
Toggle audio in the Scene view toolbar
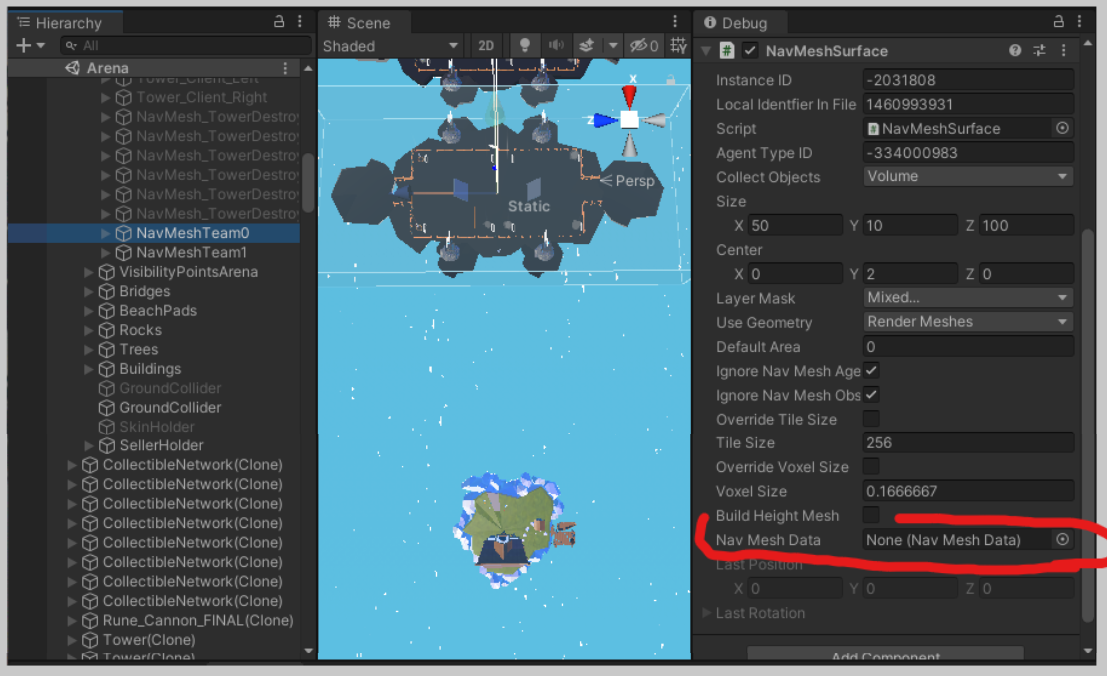click(556, 45)
